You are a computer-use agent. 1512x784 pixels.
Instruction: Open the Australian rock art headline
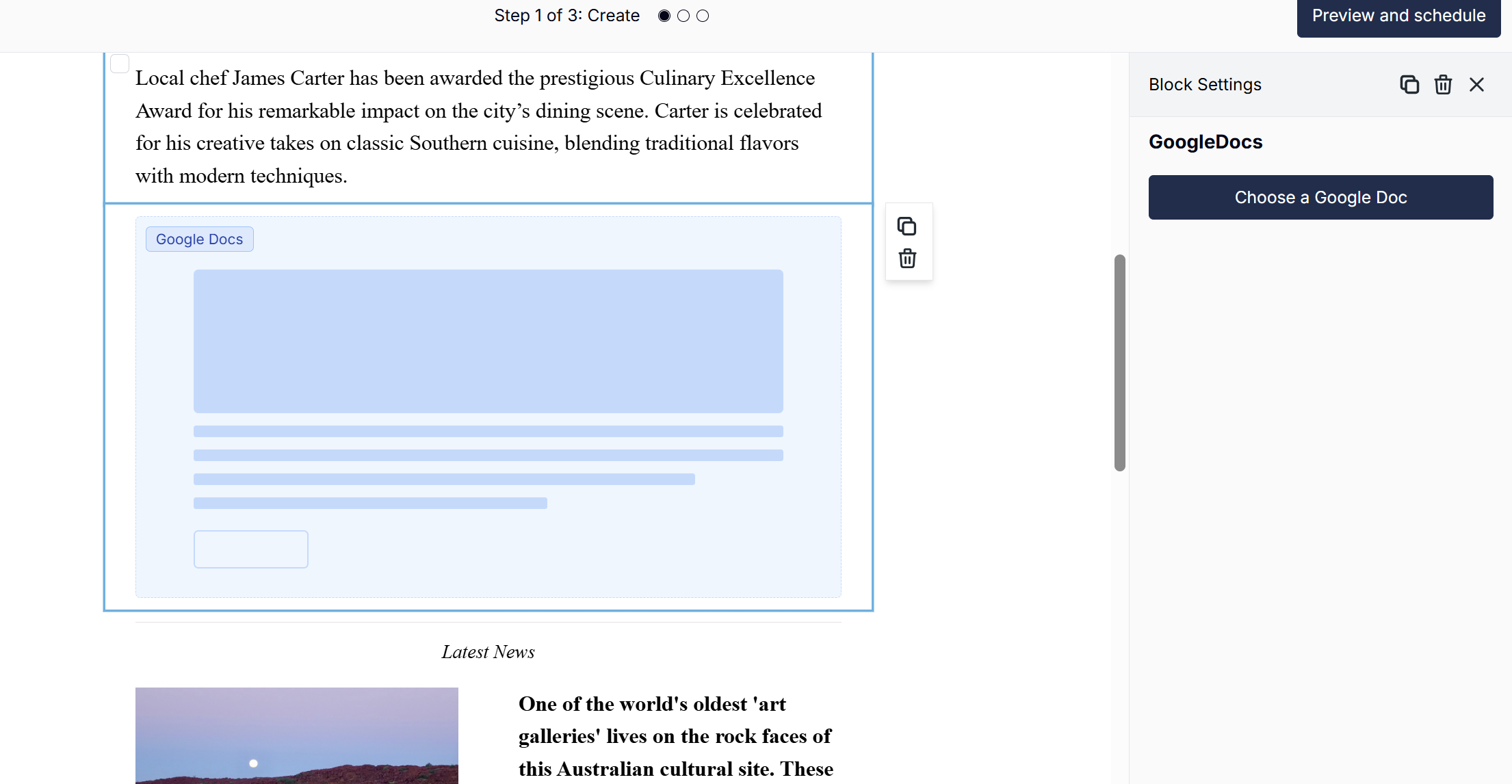point(676,736)
